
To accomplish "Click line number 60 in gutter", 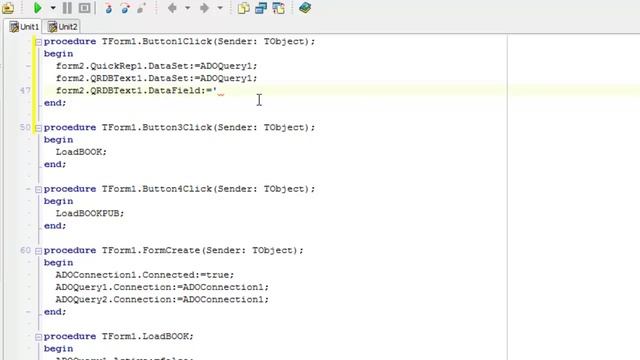I will click(x=25, y=250).
